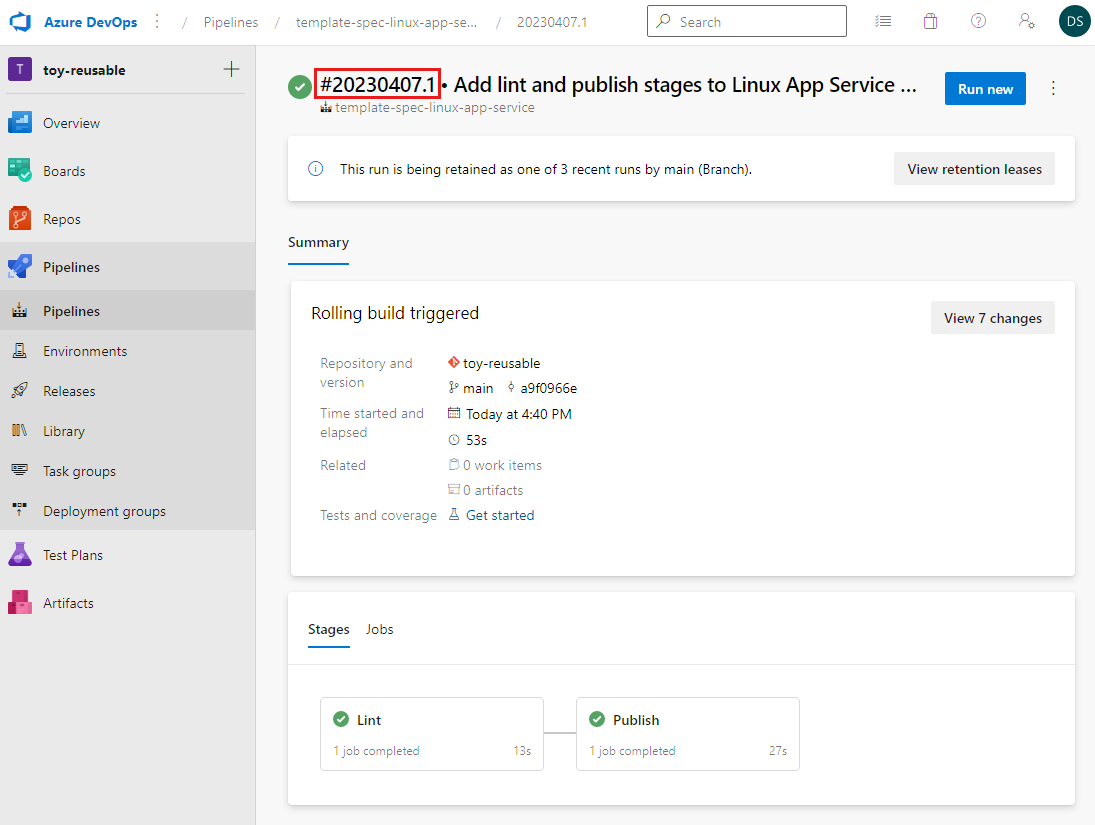
Task: Click the Run new button
Action: pyautogui.click(x=985, y=89)
